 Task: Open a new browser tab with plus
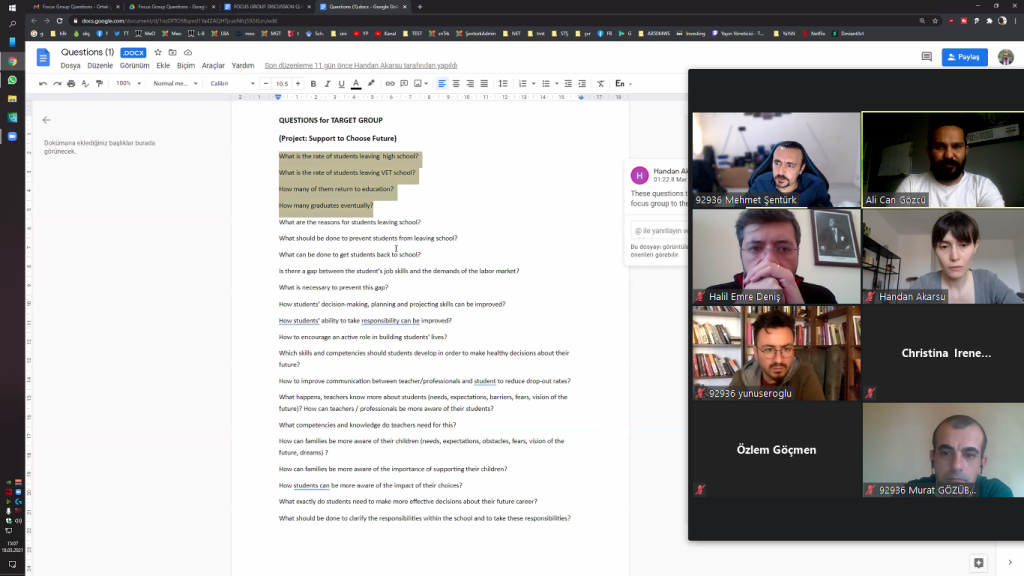point(420,7)
